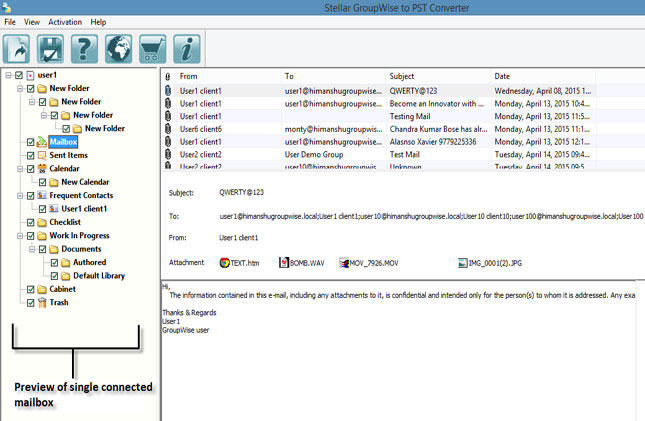Screen dimensions: 645x421
Task: Click paperclip icon of Testing Mail row
Action: [x=168, y=116]
